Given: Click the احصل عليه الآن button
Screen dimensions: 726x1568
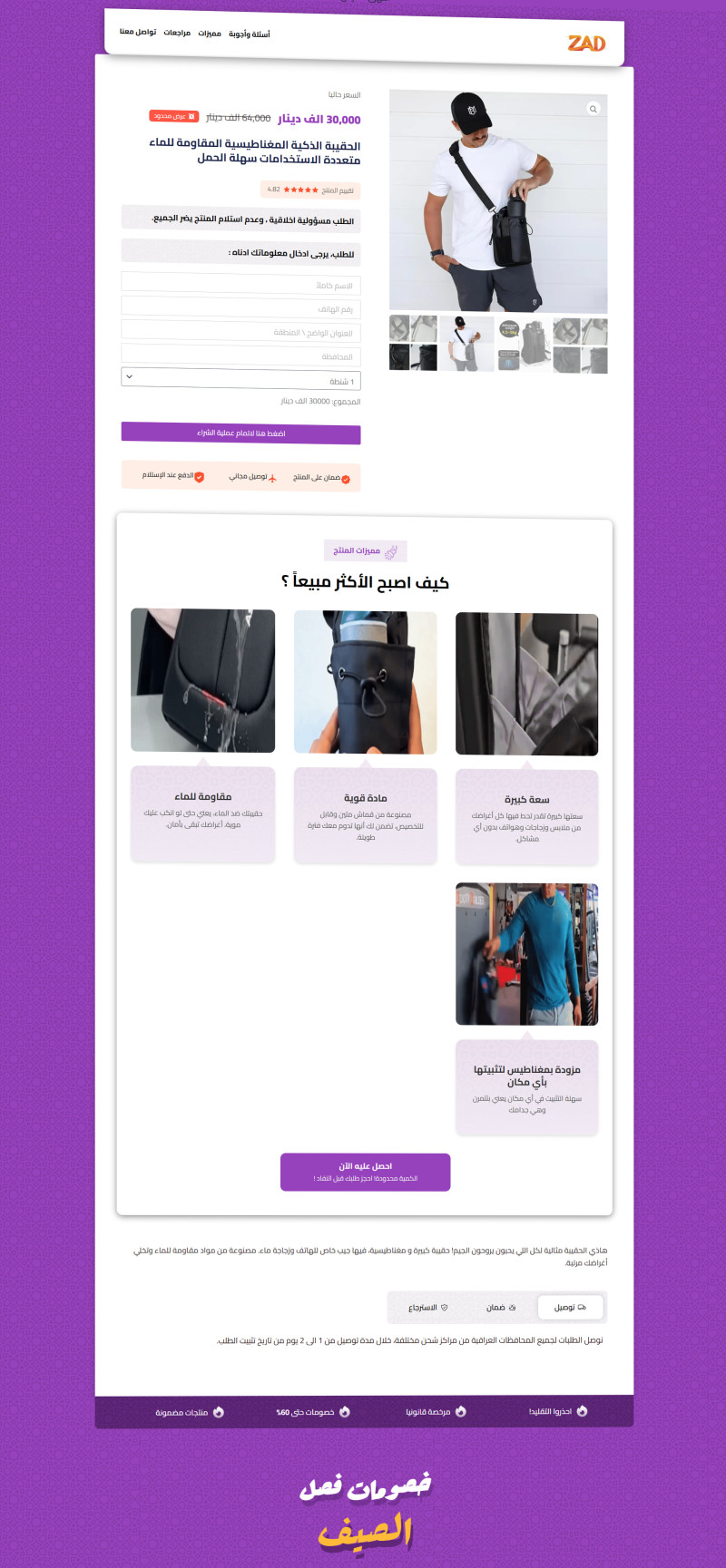Looking at the screenshot, I should coord(366,1172).
